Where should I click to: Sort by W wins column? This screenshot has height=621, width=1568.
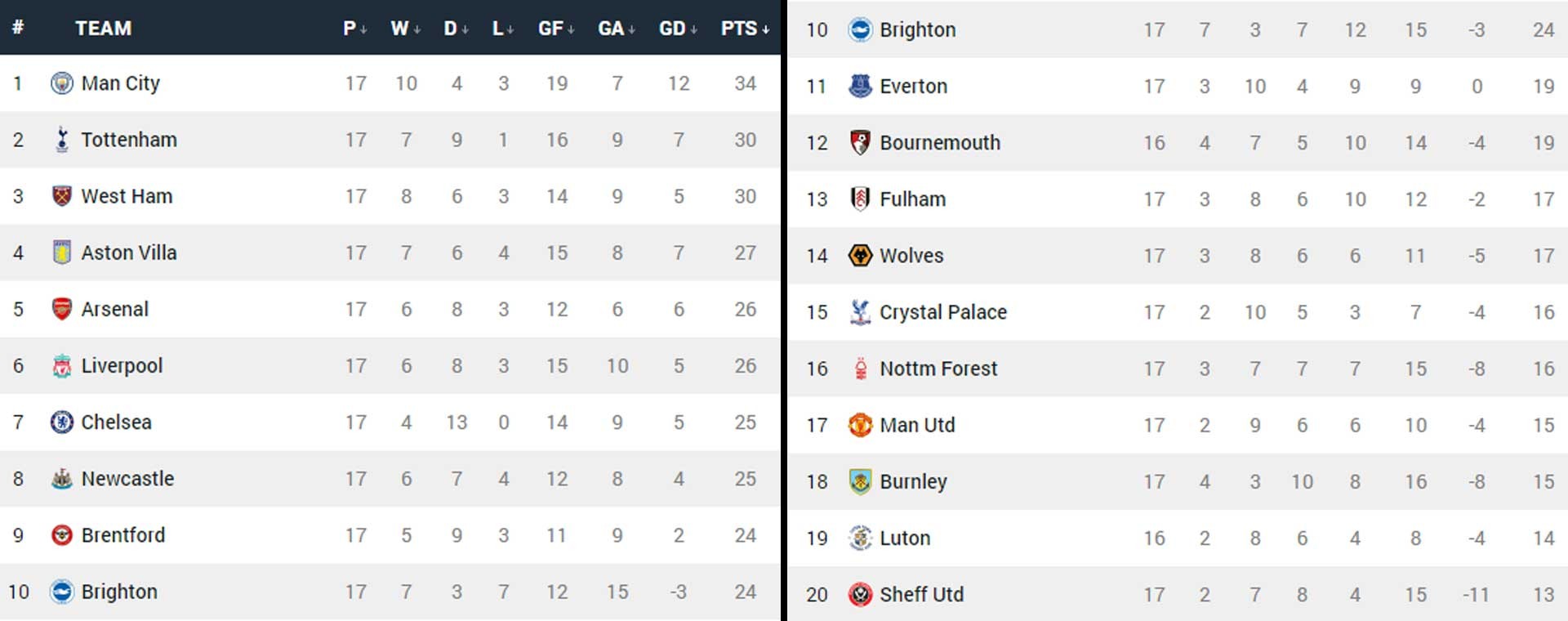coord(405,29)
